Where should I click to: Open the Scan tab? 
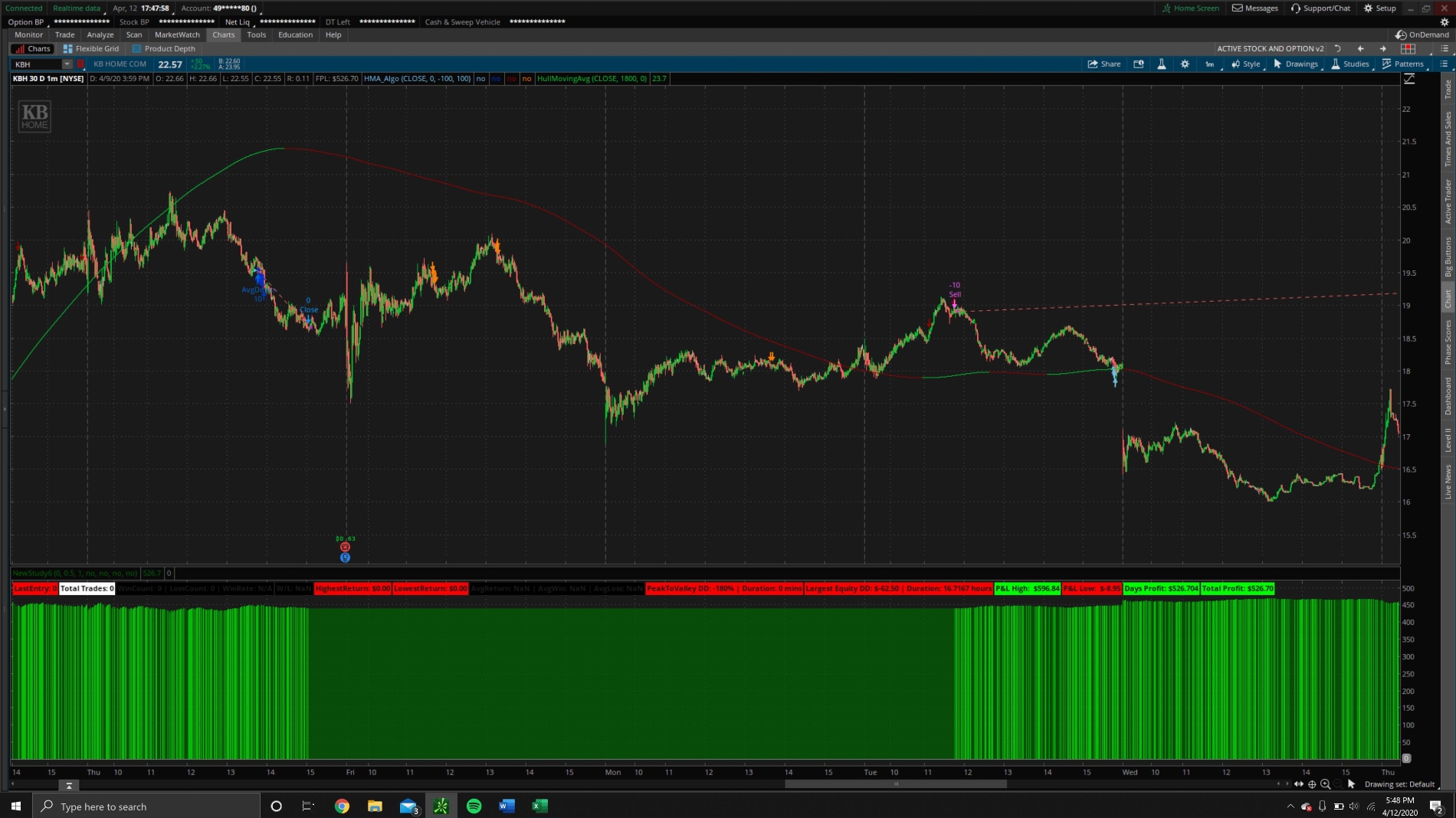coord(134,34)
